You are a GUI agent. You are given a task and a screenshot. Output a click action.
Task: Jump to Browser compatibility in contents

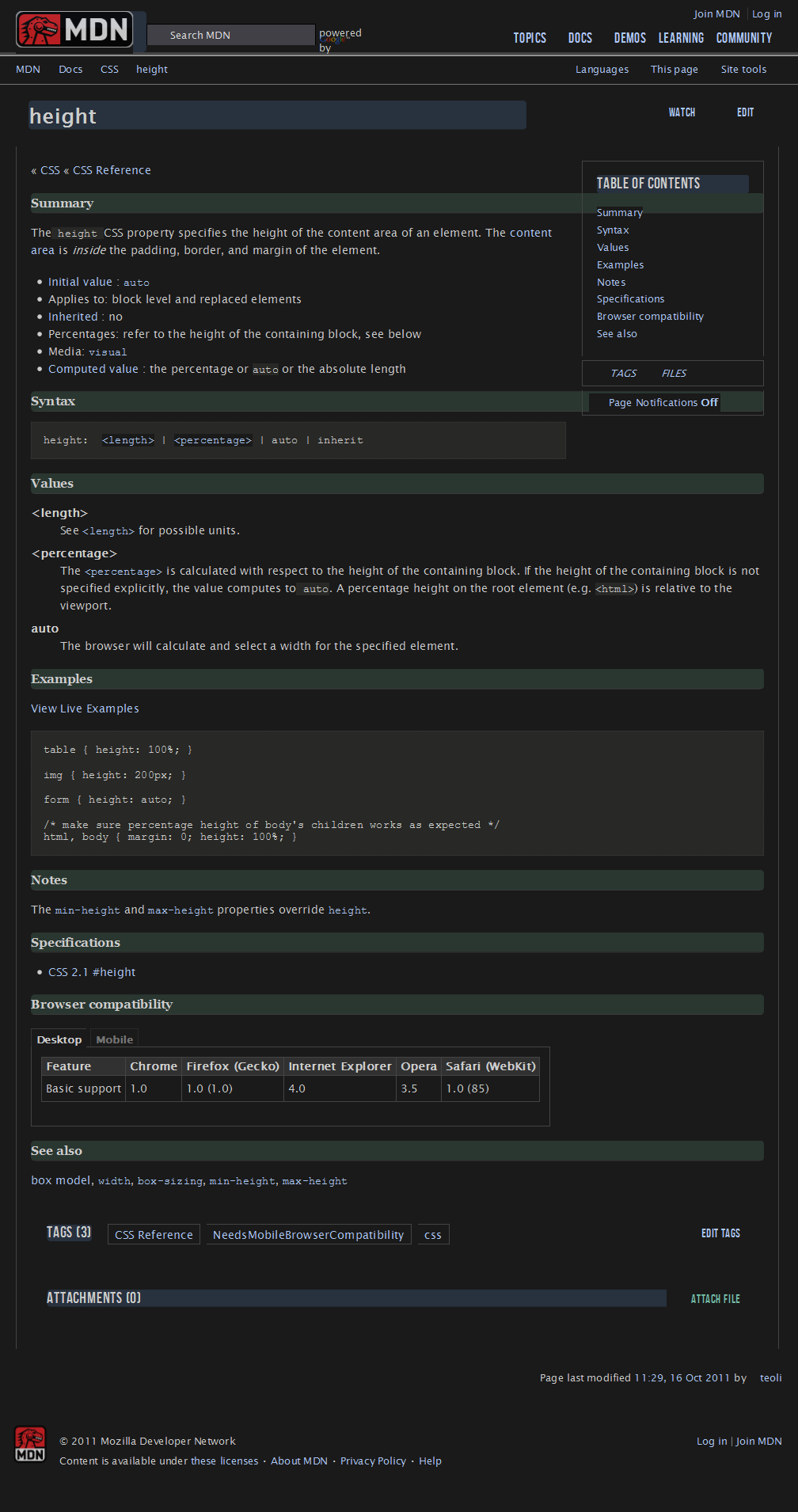(x=650, y=317)
